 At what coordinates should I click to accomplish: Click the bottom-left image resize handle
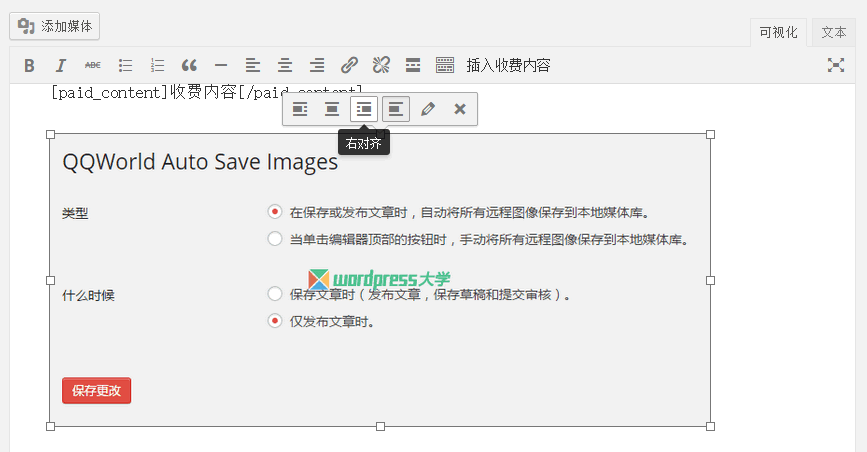50,427
